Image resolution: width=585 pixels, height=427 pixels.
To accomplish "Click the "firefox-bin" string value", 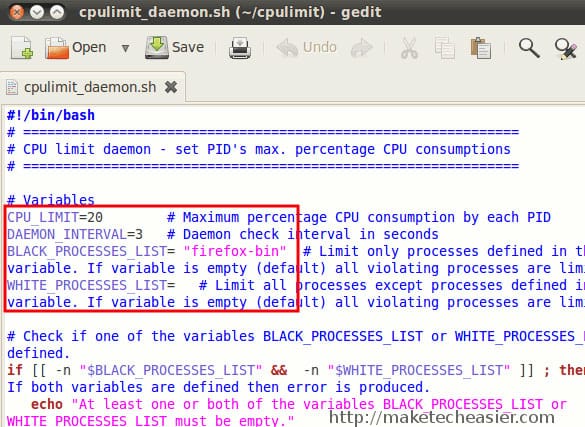I will (x=235, y=251).
